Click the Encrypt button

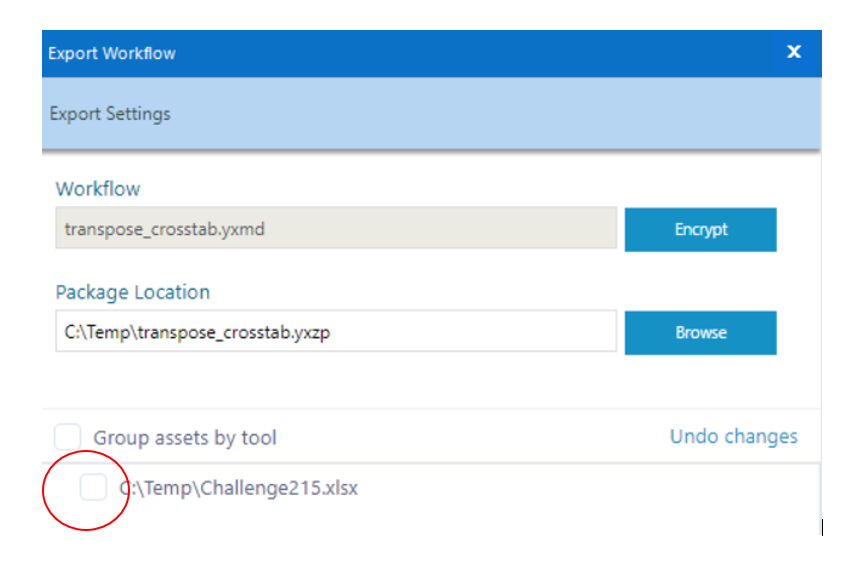coord(700,229)
